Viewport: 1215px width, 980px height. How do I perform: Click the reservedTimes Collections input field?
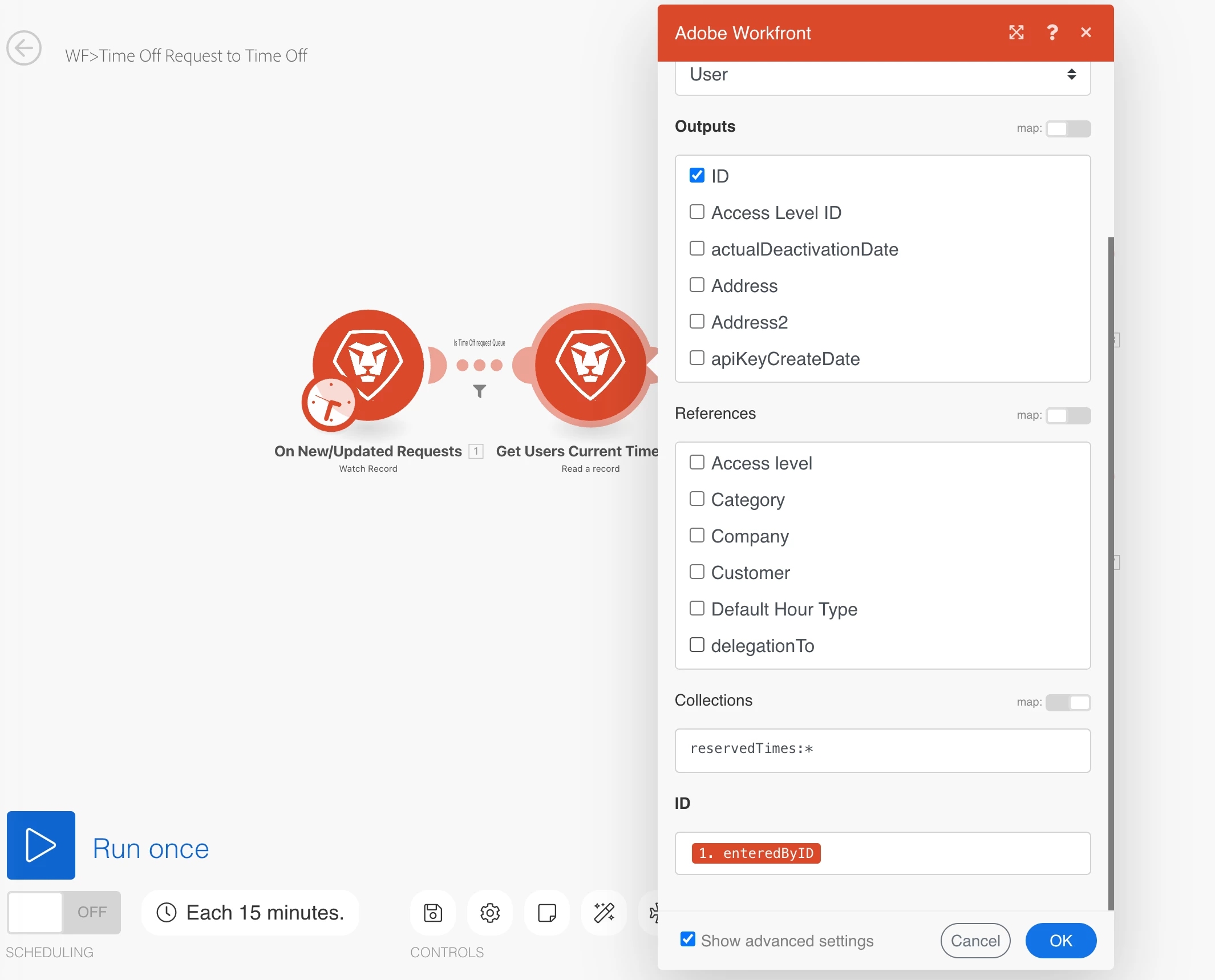coord(882,750)
